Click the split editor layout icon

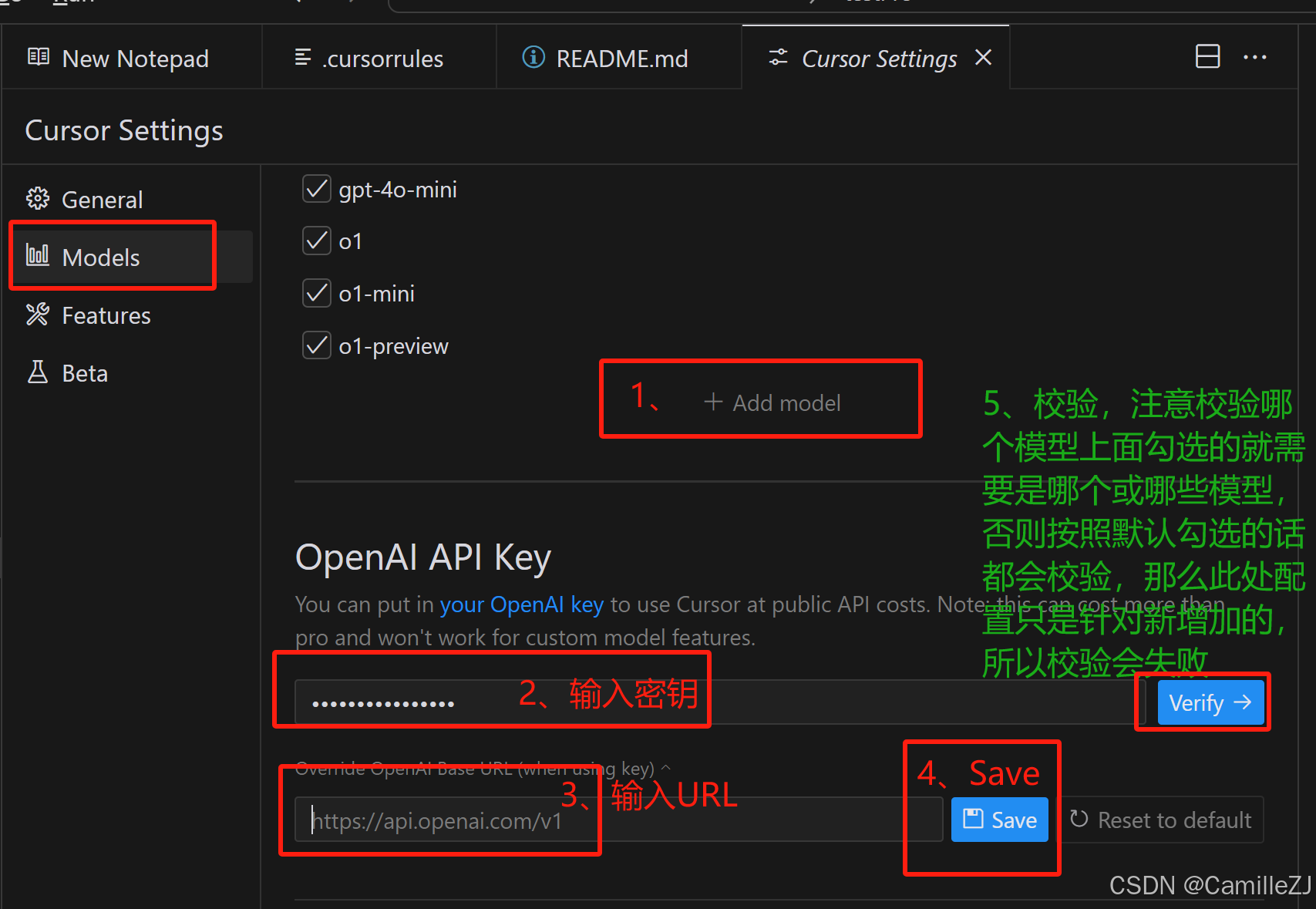(1207, 56)
